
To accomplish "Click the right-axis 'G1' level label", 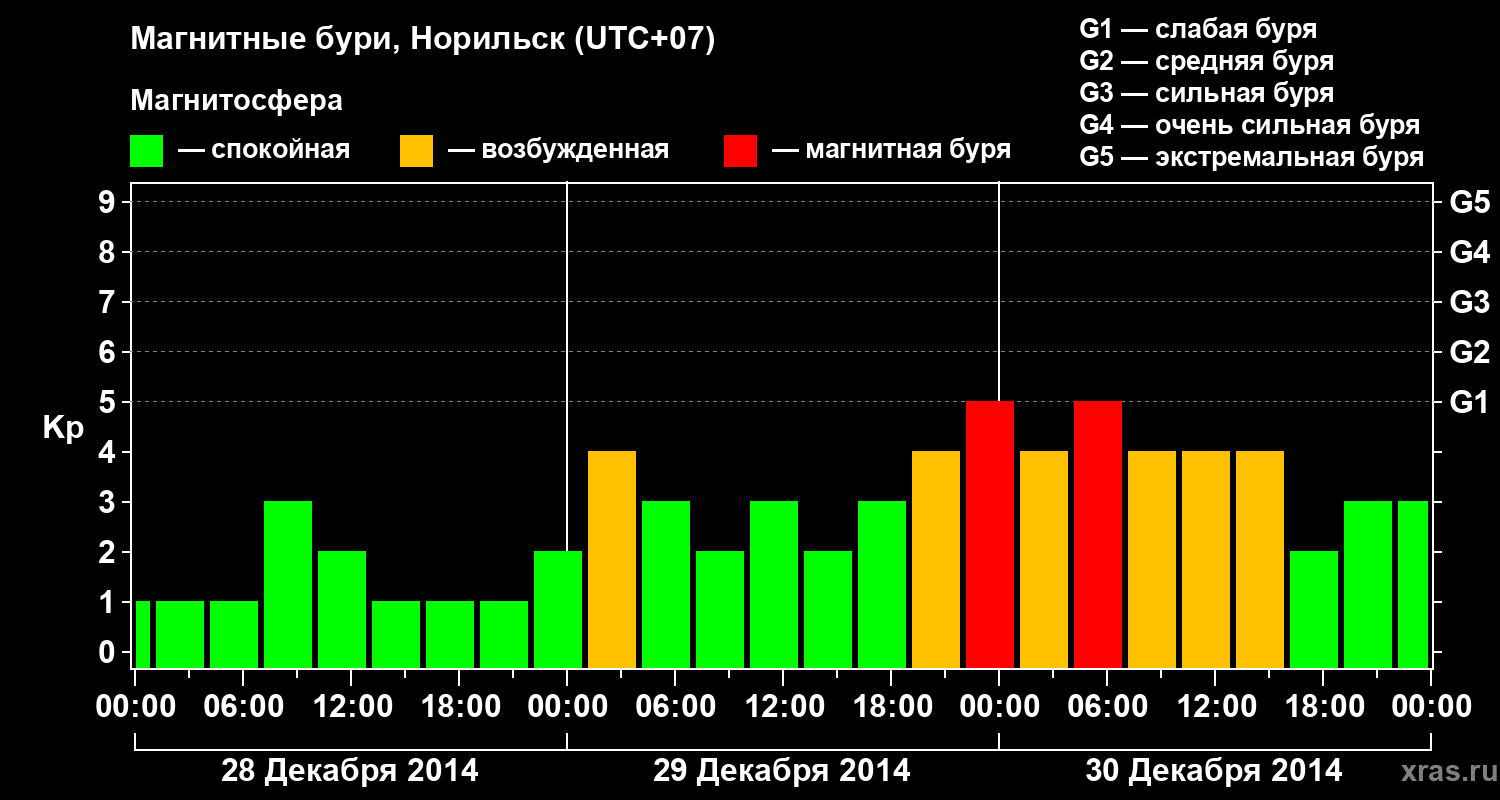I will pos(1470,403).
